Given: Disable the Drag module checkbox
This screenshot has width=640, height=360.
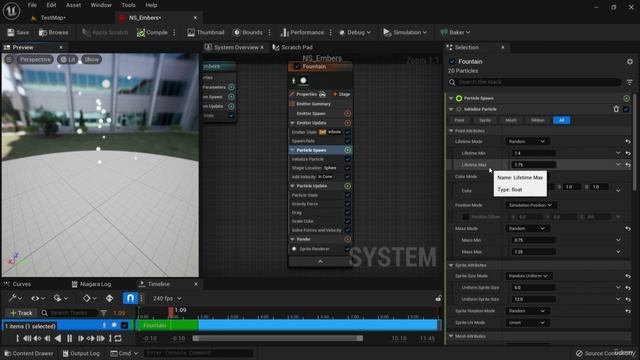Looking at the screenshot, I should coord(347,213).
